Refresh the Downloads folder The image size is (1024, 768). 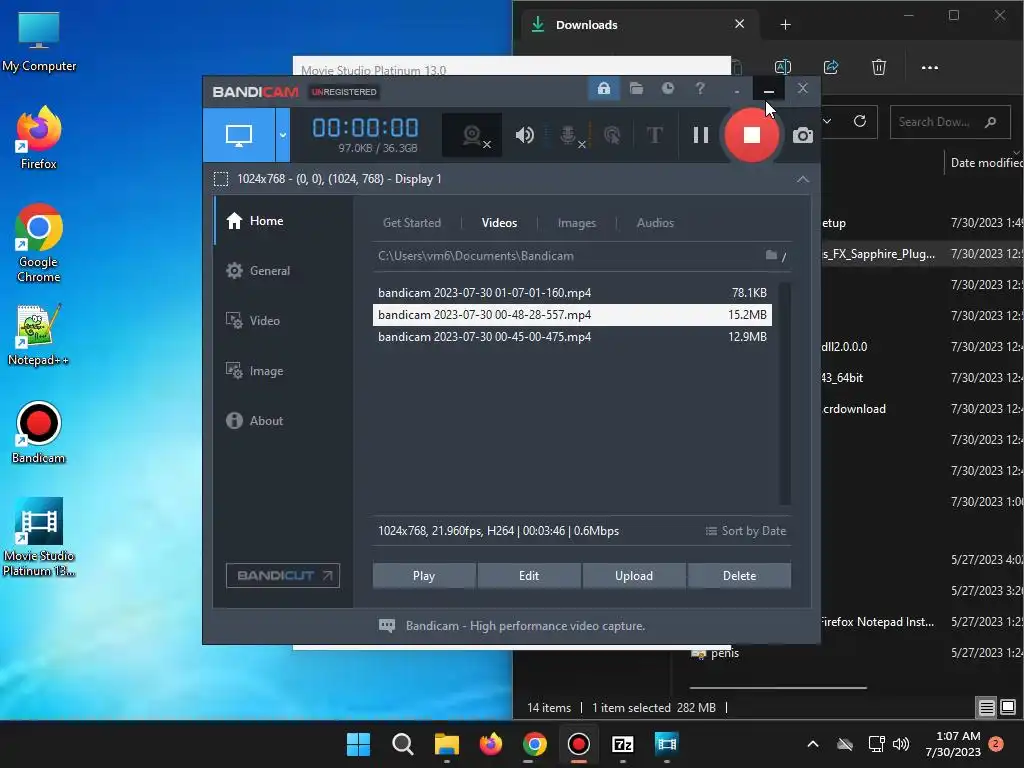tap(860, 121)
